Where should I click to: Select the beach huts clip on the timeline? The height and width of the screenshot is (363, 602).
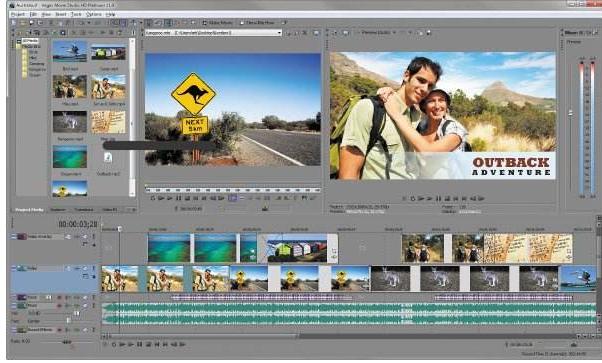click(297, 248)
